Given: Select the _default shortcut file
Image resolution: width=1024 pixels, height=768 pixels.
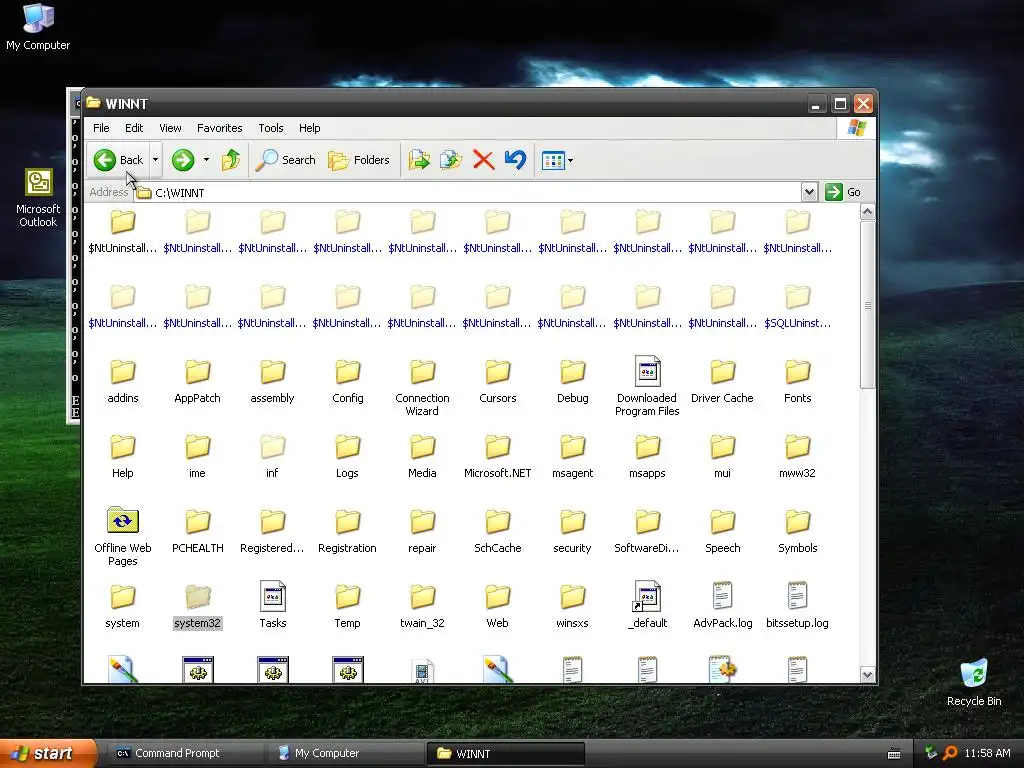Looking at the screenshot, I should pyautogui.click(x=647, y=605).
